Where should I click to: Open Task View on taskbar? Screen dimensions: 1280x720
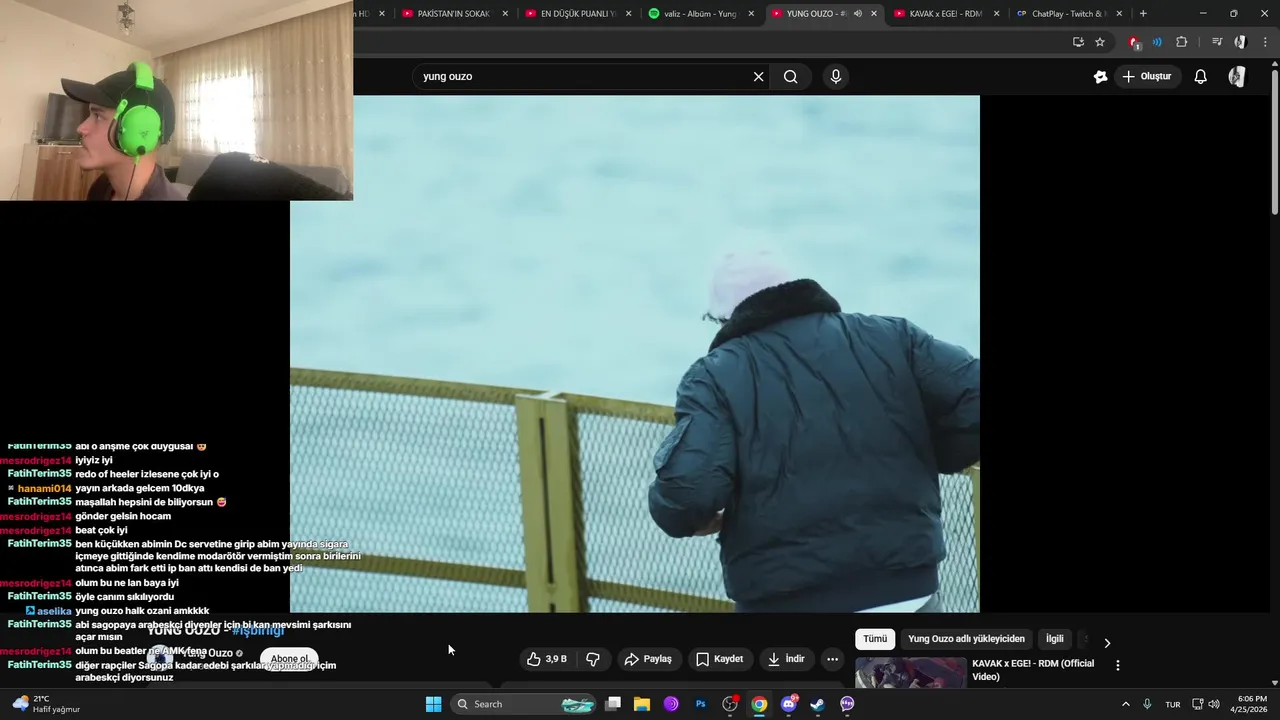[x=613, y=704]
